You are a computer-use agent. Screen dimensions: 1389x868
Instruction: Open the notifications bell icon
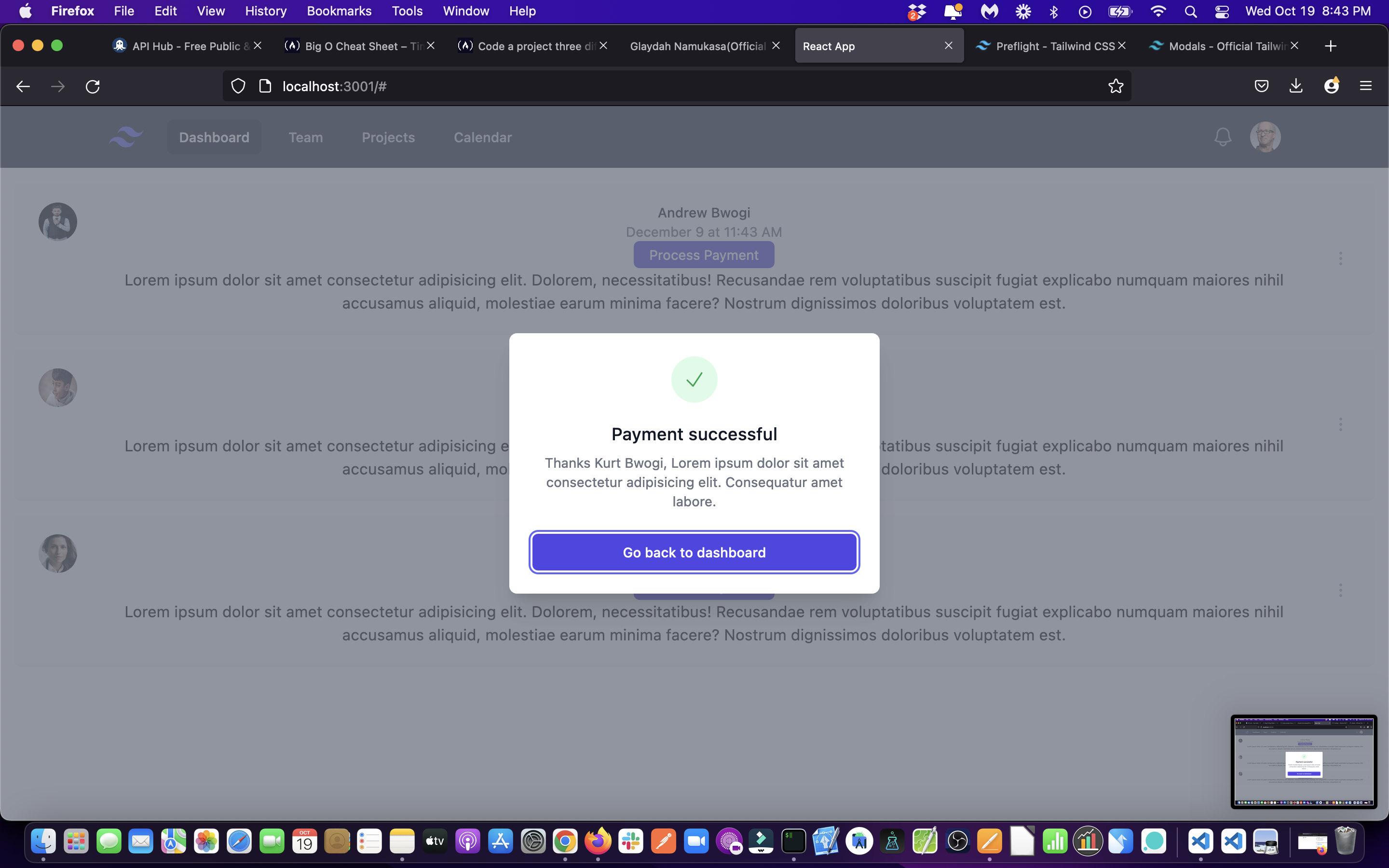click(1223, 137)
